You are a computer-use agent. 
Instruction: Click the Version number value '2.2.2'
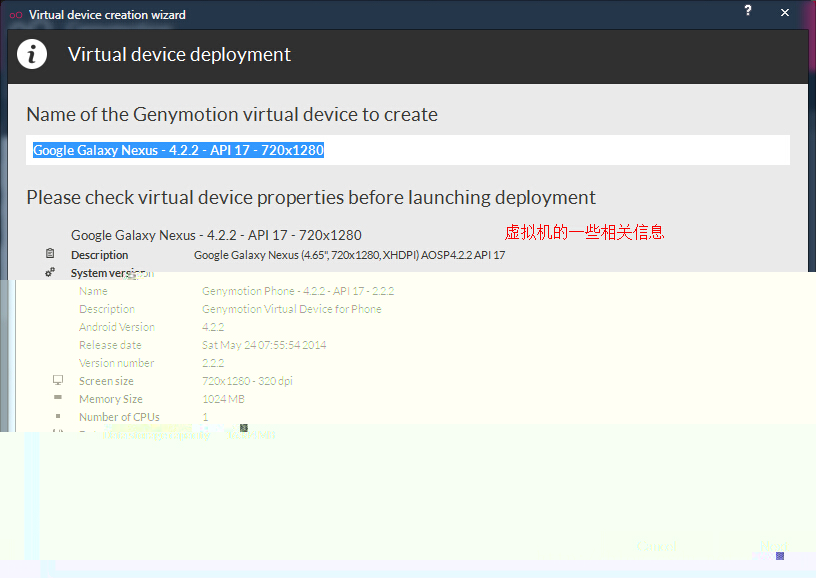(213, 363)
